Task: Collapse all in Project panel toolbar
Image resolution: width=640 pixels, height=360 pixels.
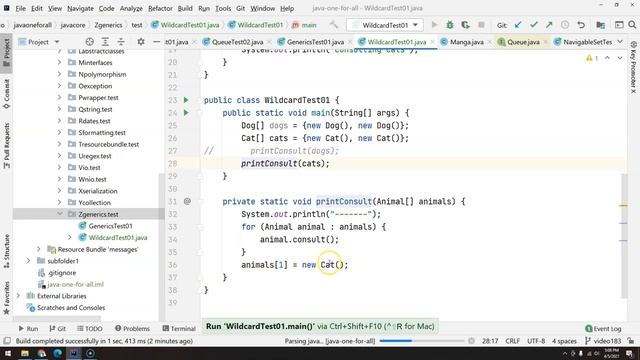Action: 121,42
